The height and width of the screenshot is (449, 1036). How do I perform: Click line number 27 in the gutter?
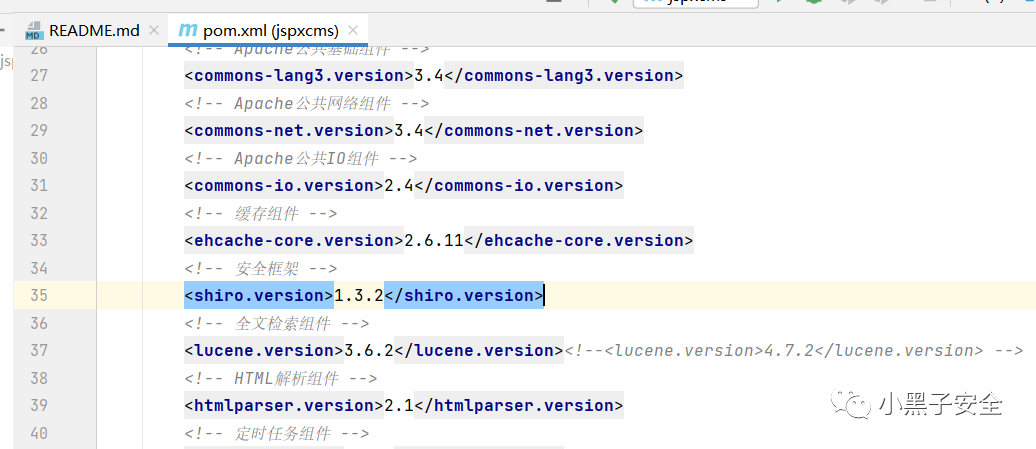coord(39,75)
